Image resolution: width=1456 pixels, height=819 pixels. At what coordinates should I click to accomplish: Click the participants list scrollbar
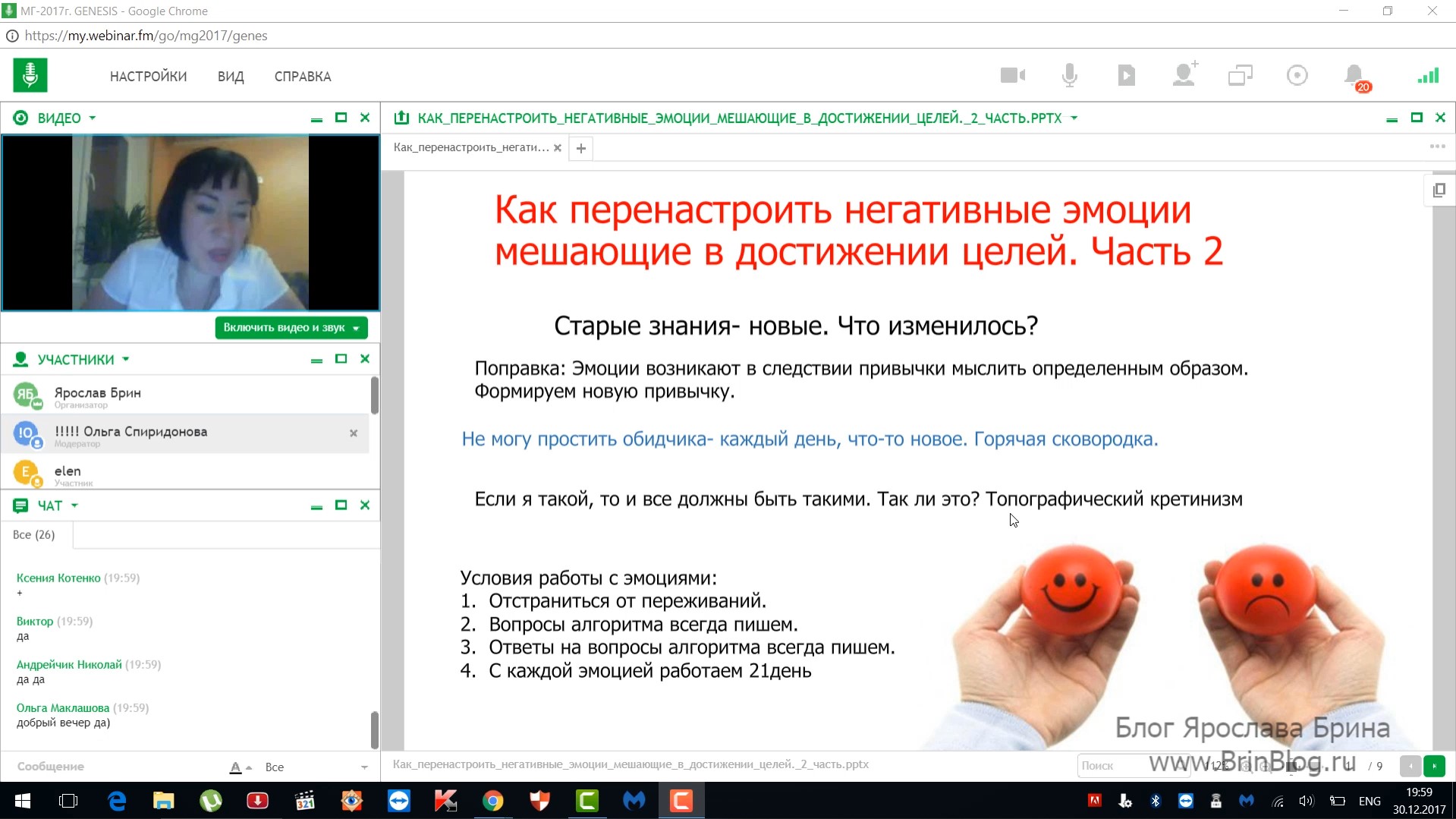(x=374, y=395)
